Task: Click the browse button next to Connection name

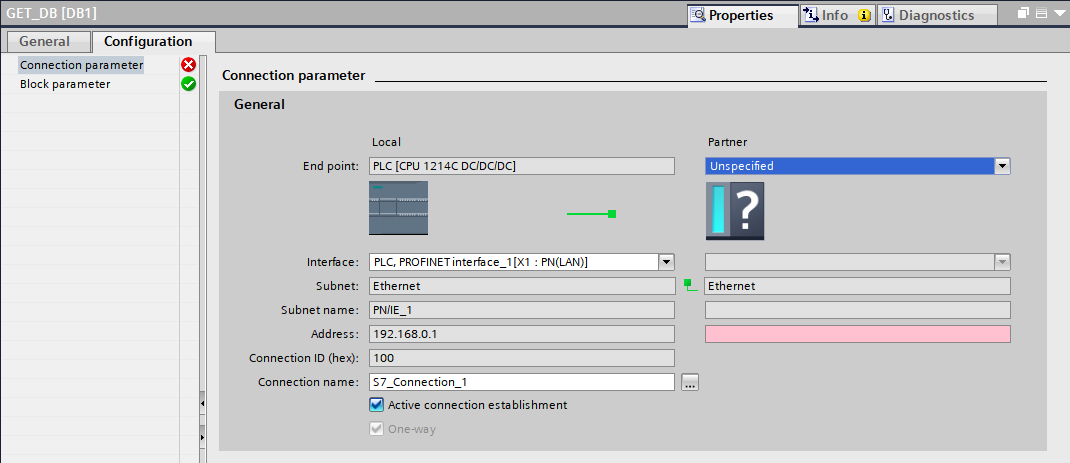Action: pos(690,382)
